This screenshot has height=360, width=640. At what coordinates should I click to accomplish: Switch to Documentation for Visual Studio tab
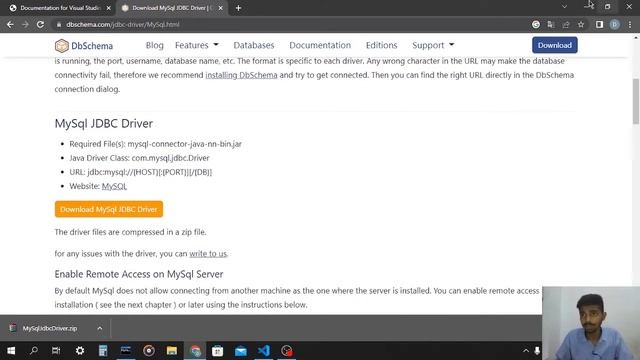[x=60, y=8]
